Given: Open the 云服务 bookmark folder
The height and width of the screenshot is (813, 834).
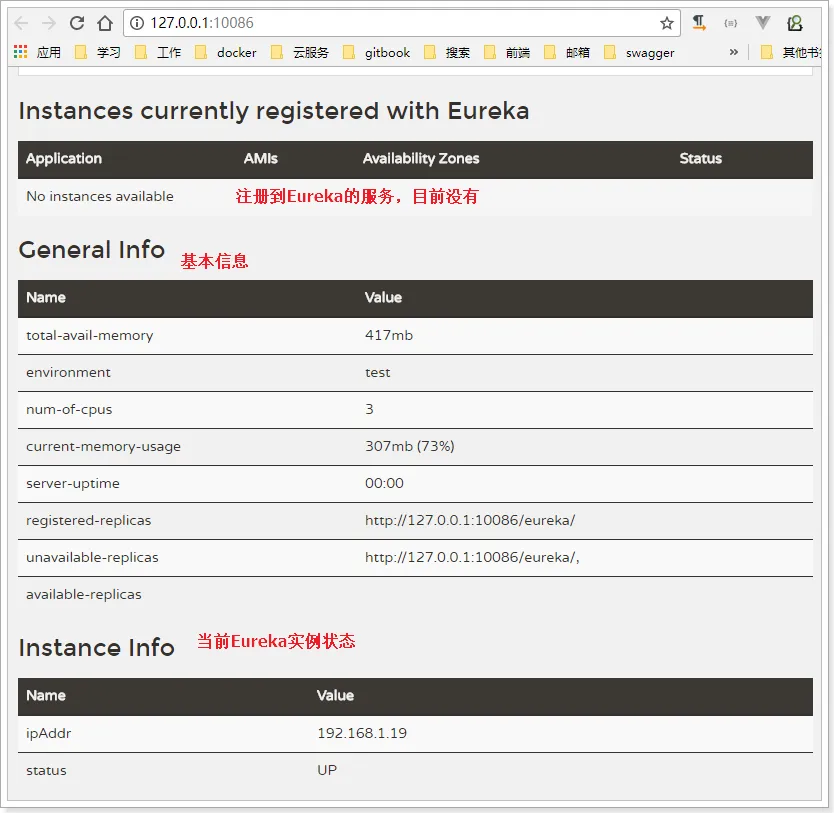Looking at the screenshot, I should [x=300, y=52].
